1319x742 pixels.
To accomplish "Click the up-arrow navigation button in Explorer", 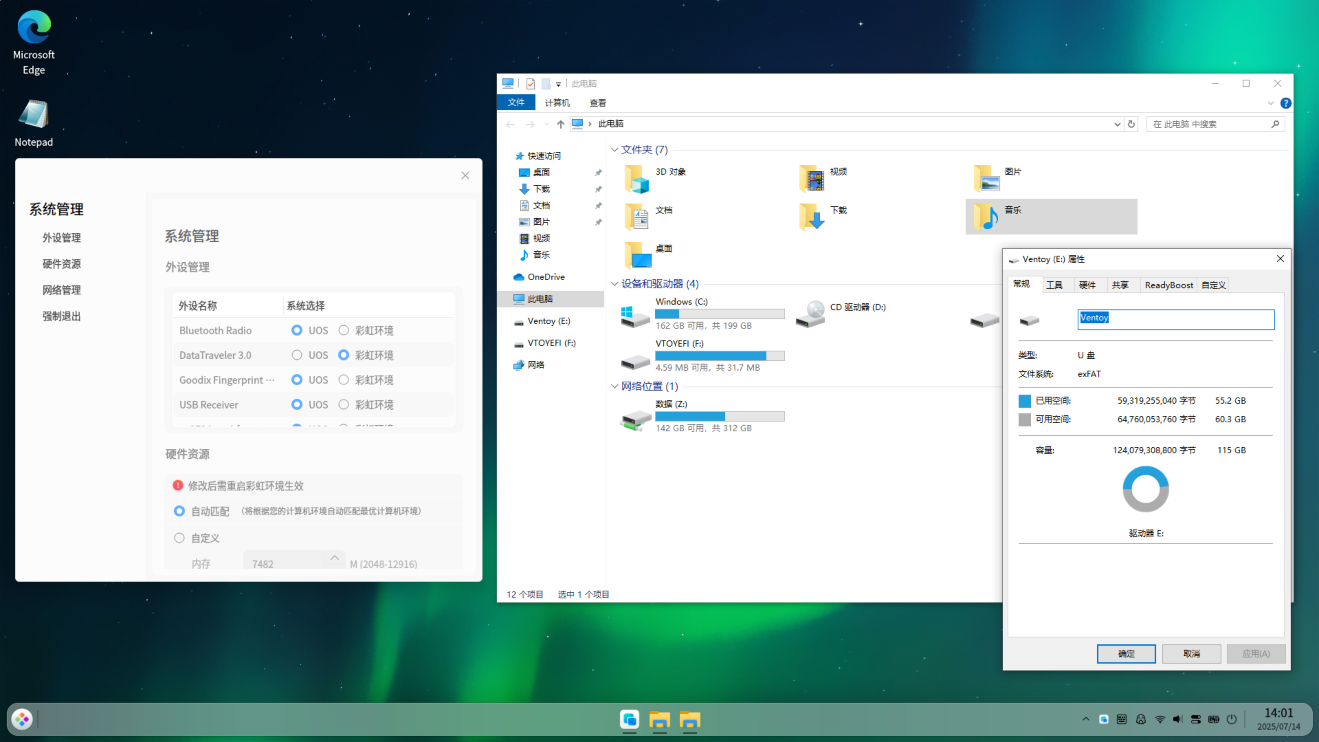I will 560,124.
